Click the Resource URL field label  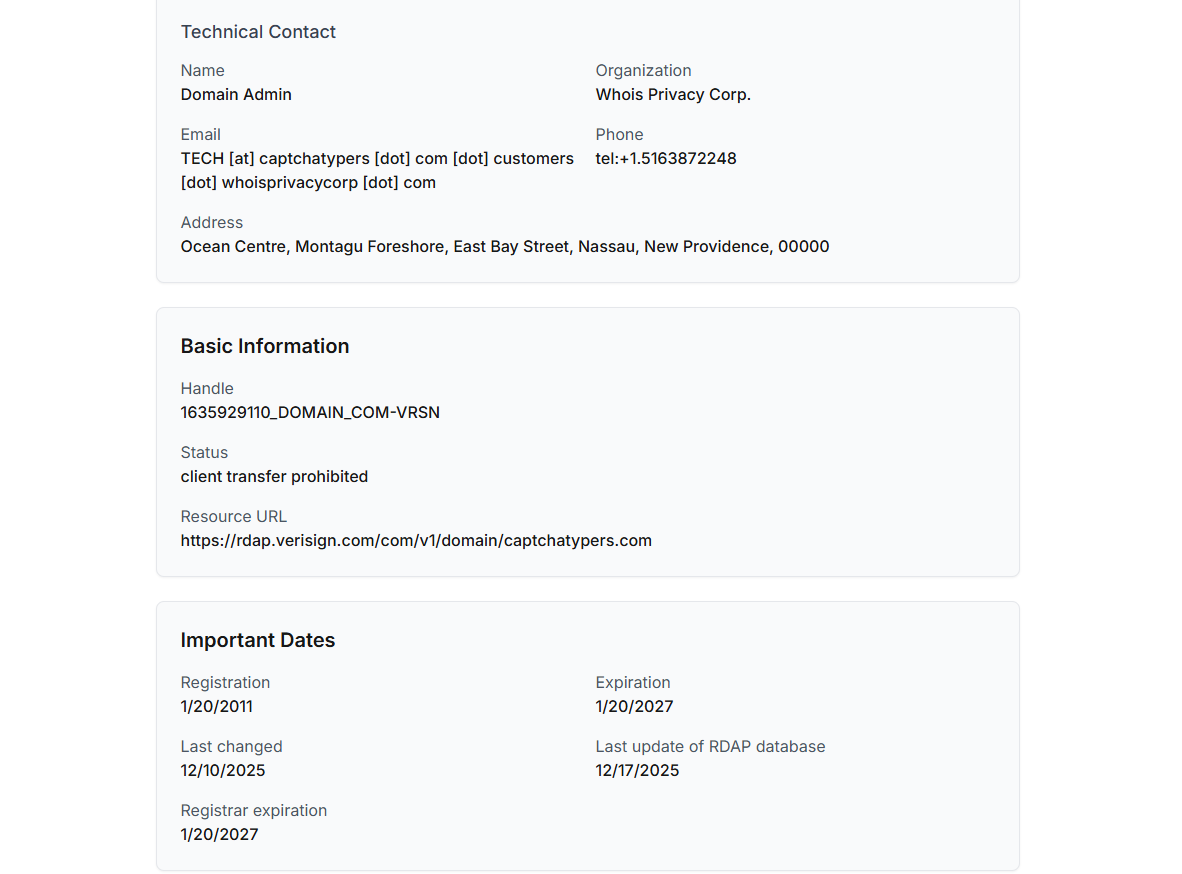234,517
